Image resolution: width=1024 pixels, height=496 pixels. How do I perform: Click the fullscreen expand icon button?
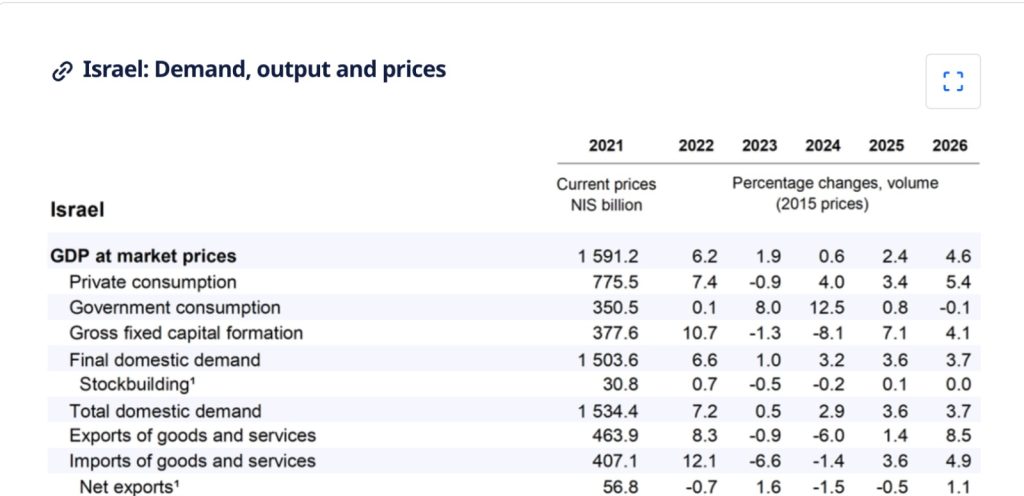click(x=952, y=81)
